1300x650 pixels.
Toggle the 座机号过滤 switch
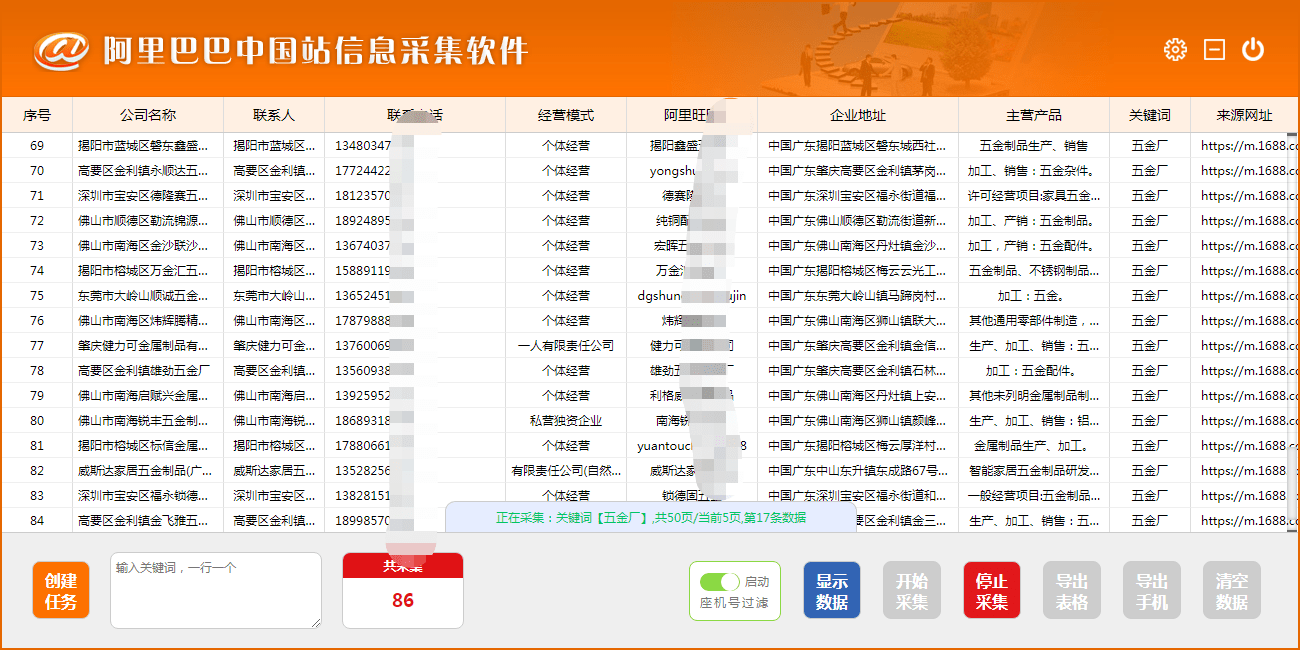point(720,582)
